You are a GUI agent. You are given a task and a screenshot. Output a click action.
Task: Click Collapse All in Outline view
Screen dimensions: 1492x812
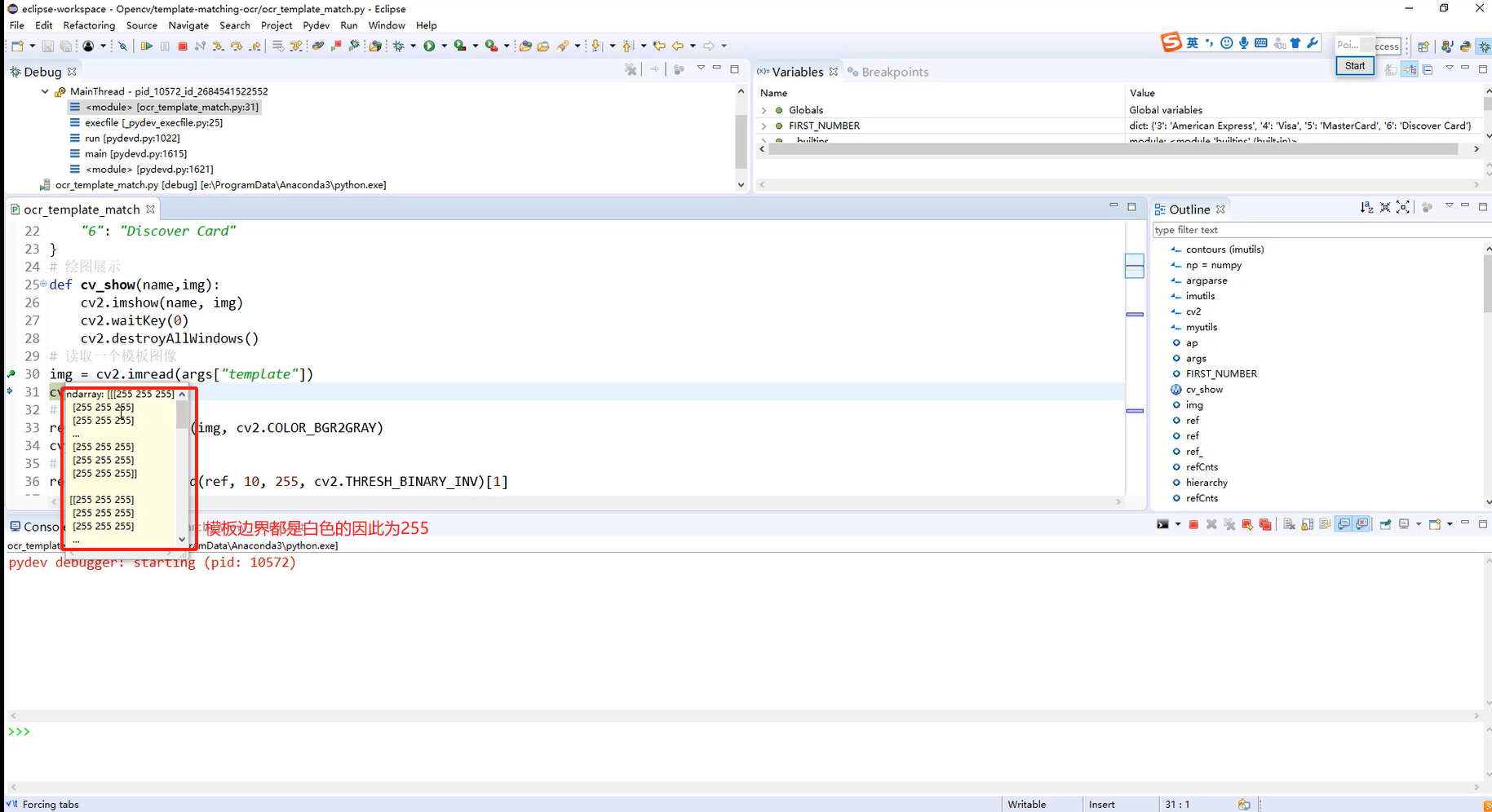[x=1385, y=208]
